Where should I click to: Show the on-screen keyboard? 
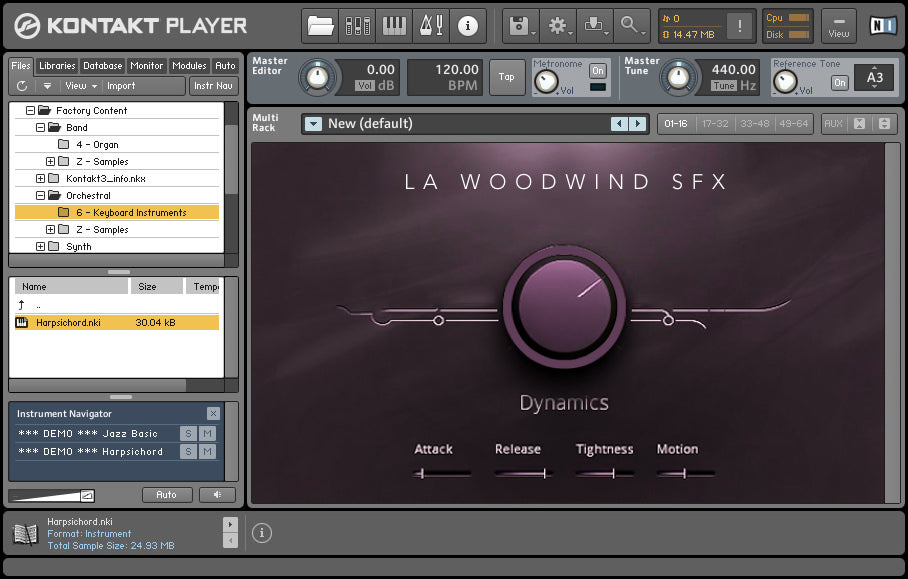pos(394,26)
